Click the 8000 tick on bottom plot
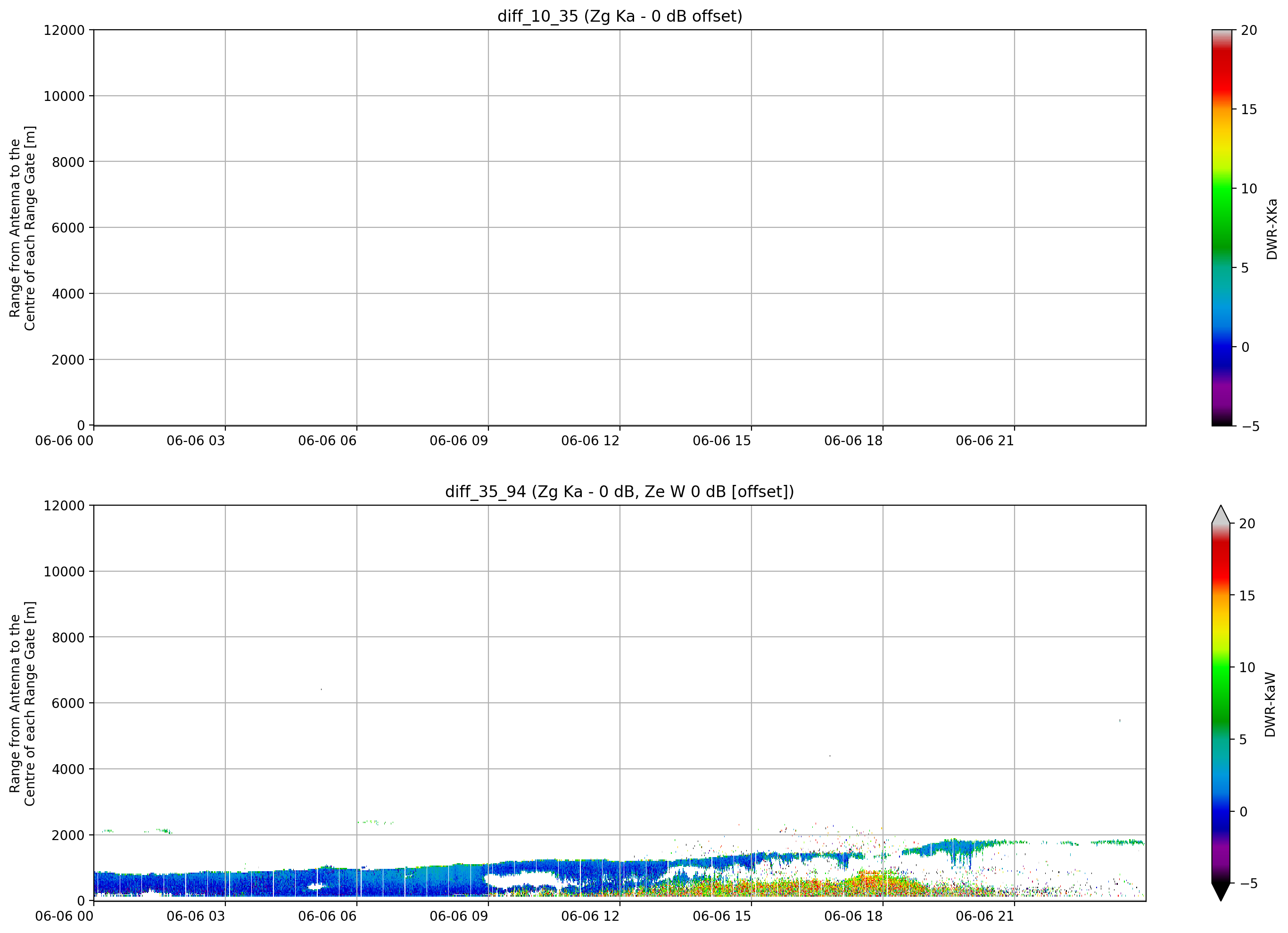1288x933 pixels. coord(68,638)
